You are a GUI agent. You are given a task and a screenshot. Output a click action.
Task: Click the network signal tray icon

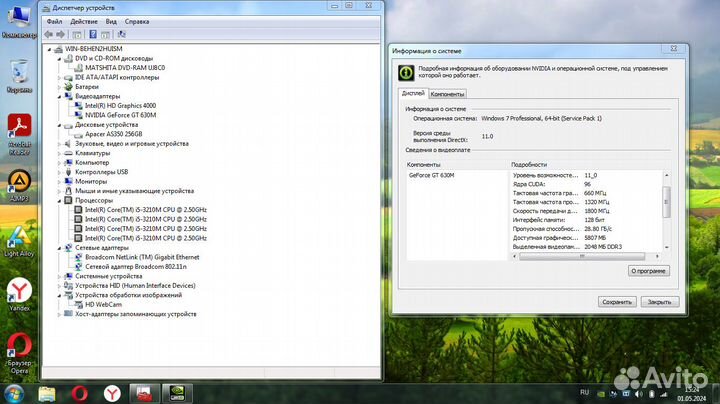[x=664, y=394]
